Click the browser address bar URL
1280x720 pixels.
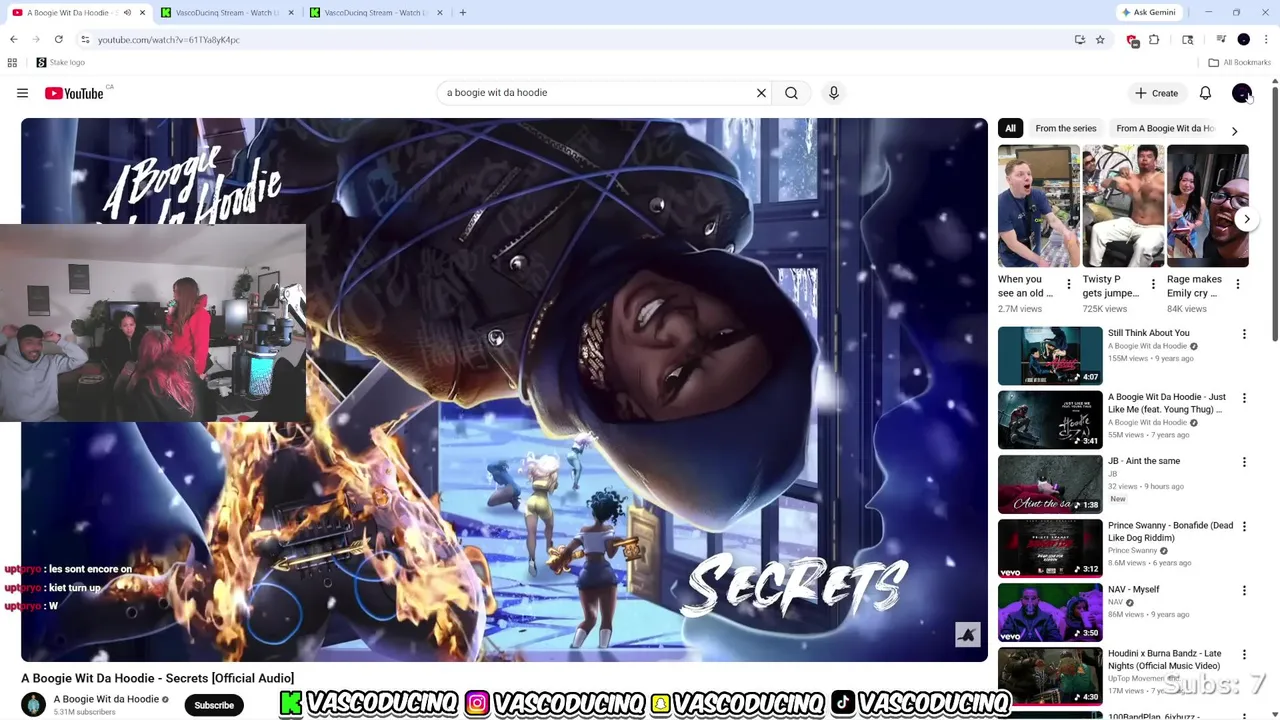[169, 40]
